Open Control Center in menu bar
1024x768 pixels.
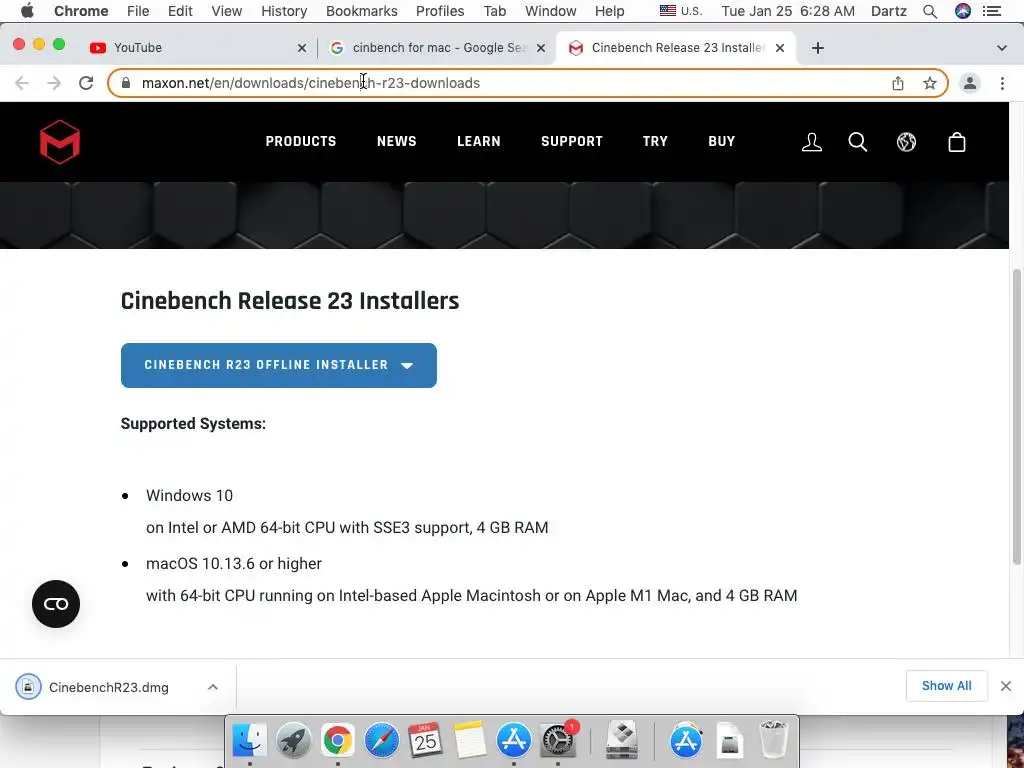(x=991, y=11)
